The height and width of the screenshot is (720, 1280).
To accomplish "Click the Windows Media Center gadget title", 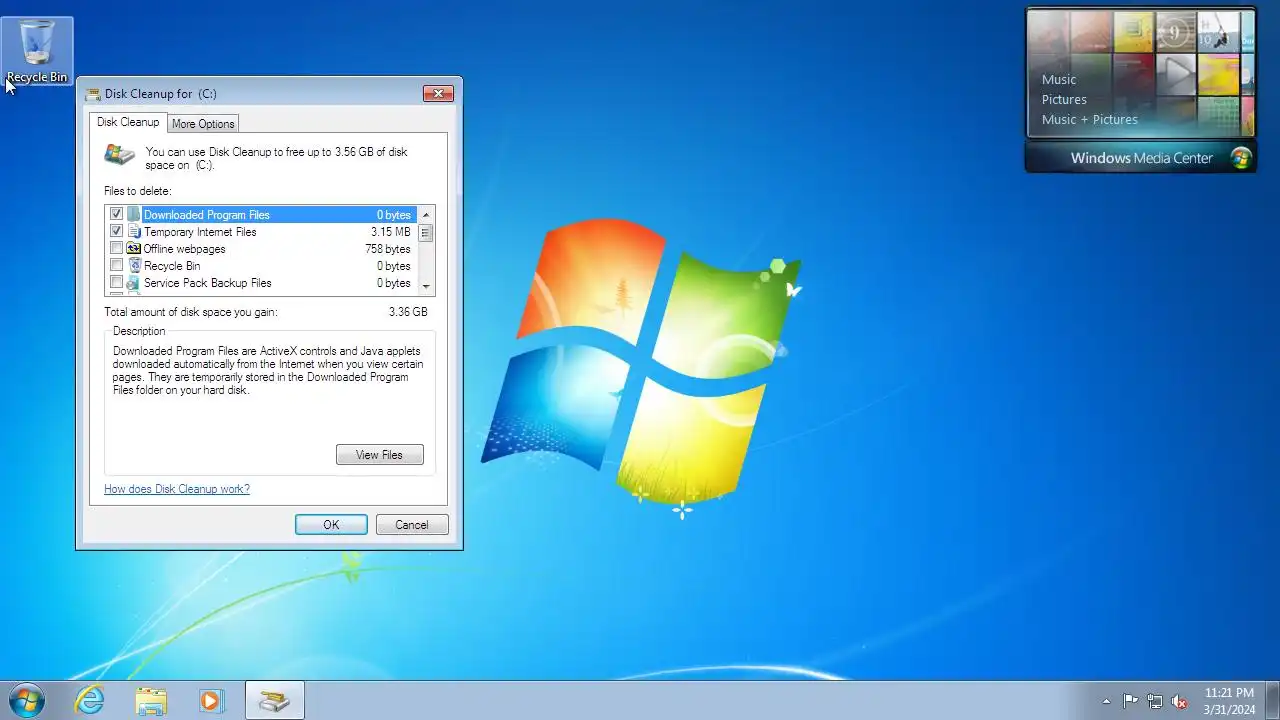I will (x=1142, y=158).
